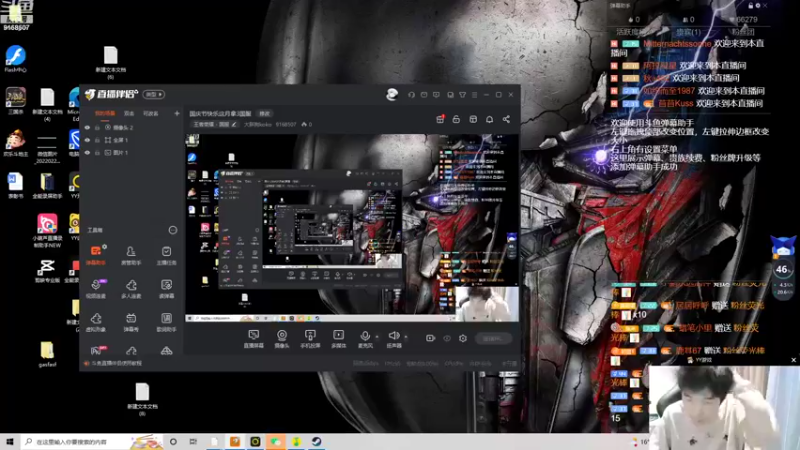Select the Flash中心 desktop icon
Viewport: 800px width, 450px height.
pos(15,59)
